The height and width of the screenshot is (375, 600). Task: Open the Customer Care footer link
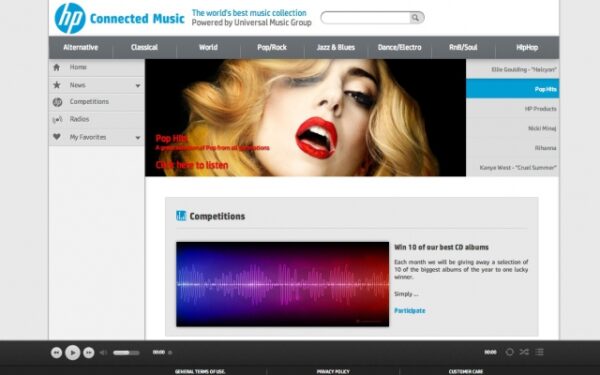pyautogui.click(x=466, y=371)
